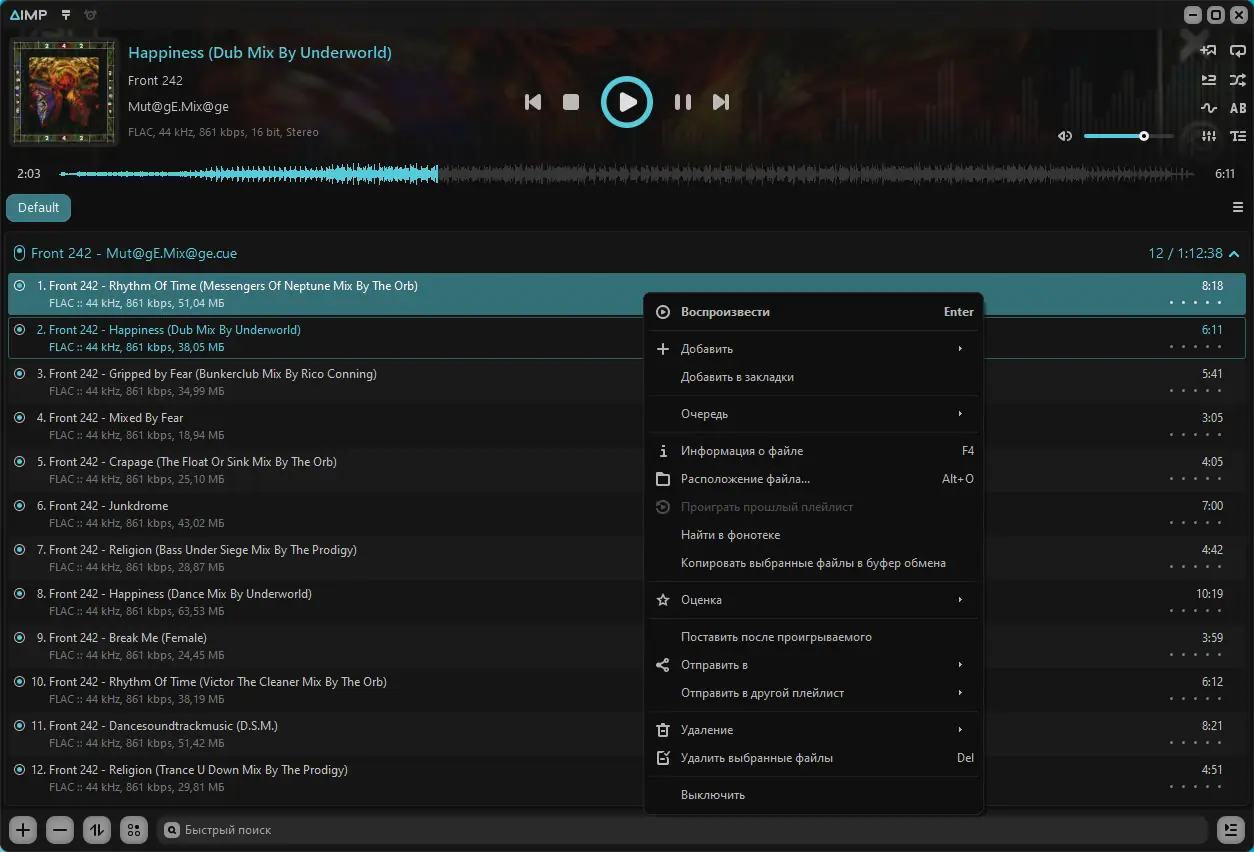This screenshot has width=1254, height=852.
Task: Click the rating dots on the Junkdrome row
Action: click(x=1196, y=523)
